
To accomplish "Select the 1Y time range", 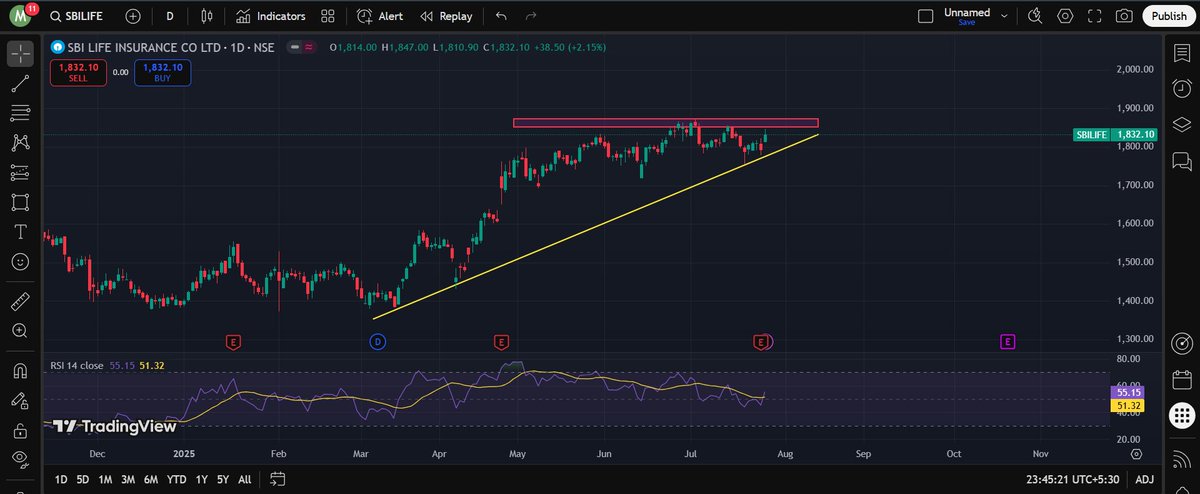I will click(x=203, y=479).
